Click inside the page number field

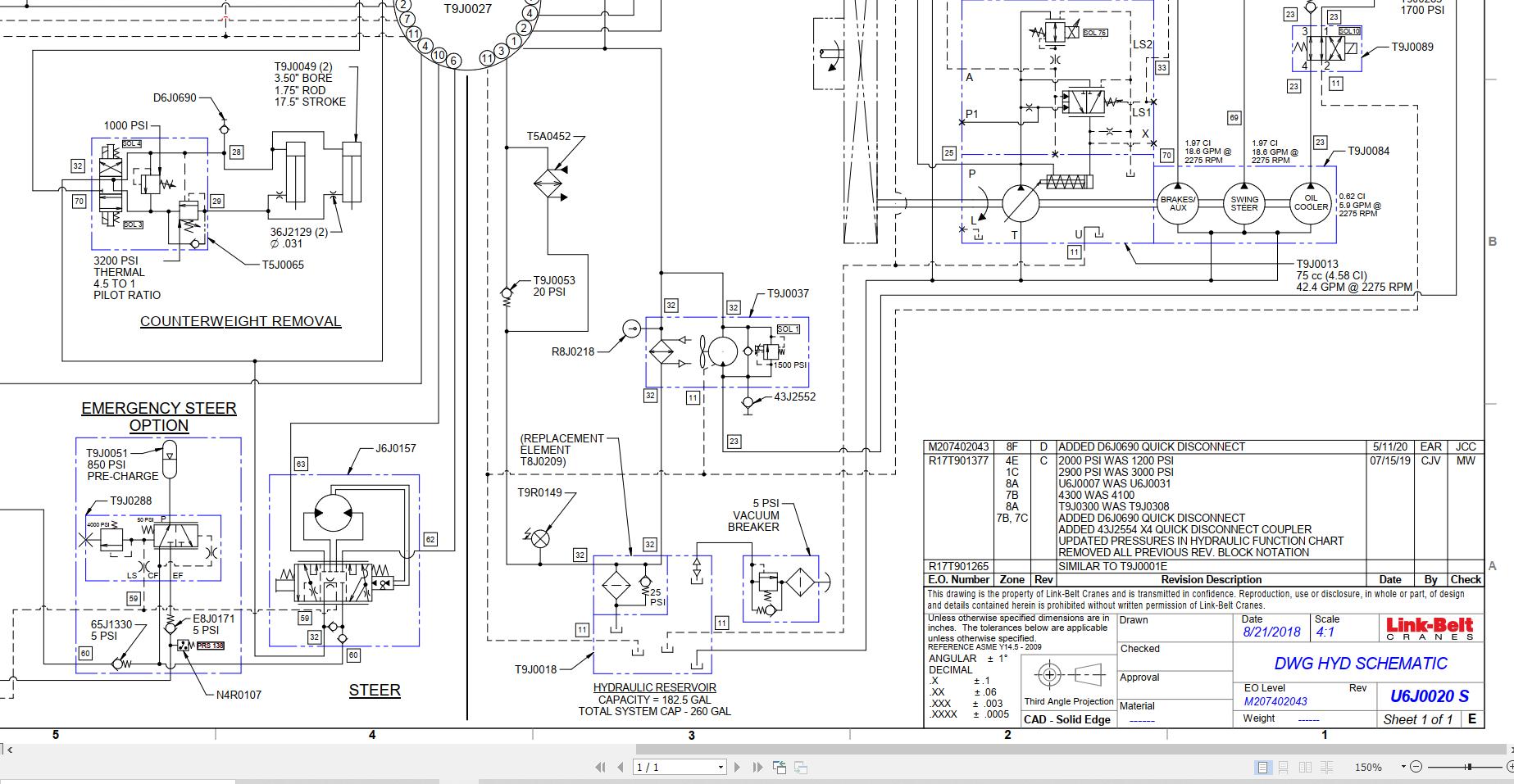[x=656, y=768]
